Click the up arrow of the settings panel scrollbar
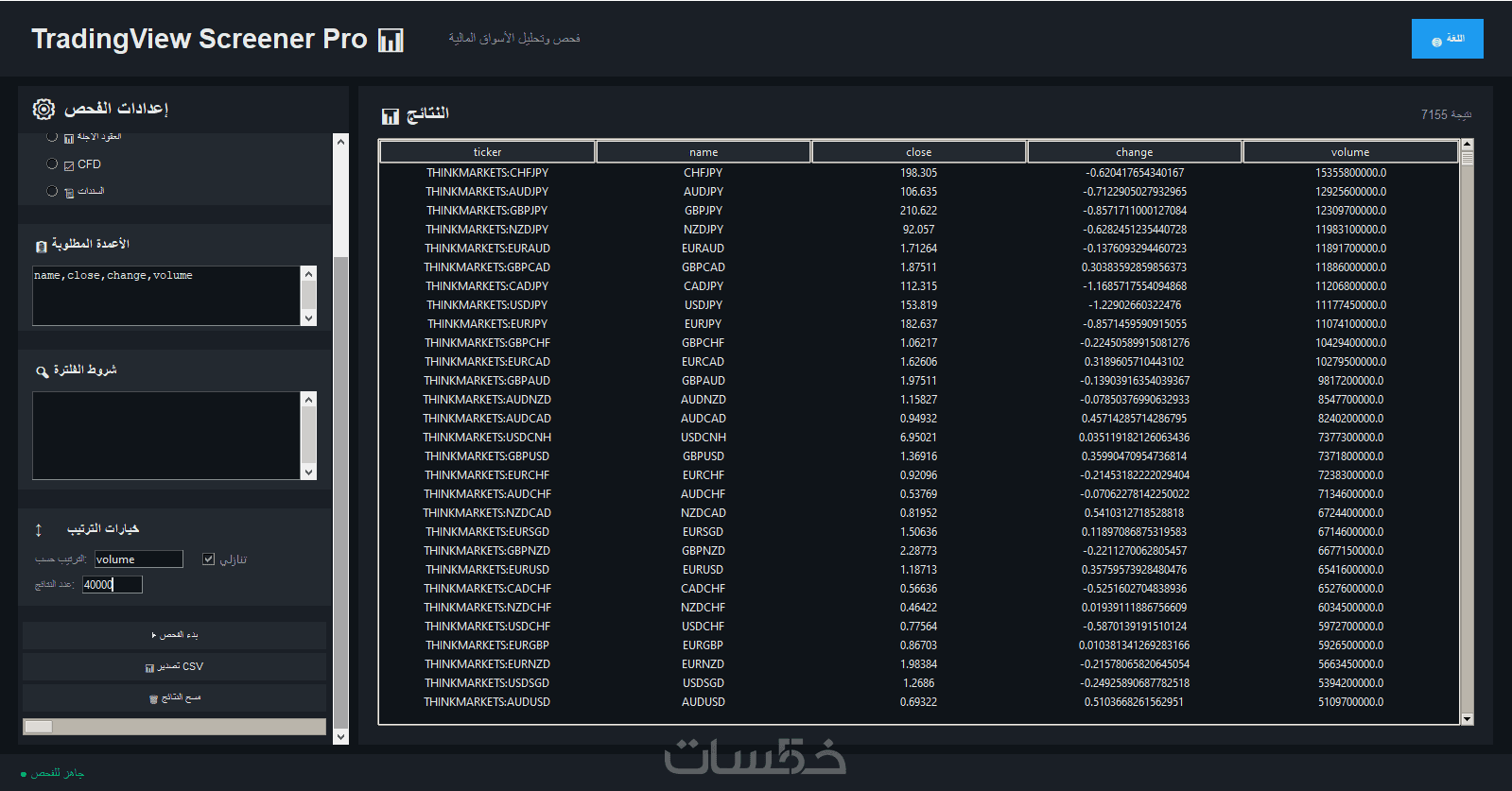 pos(341,141)
